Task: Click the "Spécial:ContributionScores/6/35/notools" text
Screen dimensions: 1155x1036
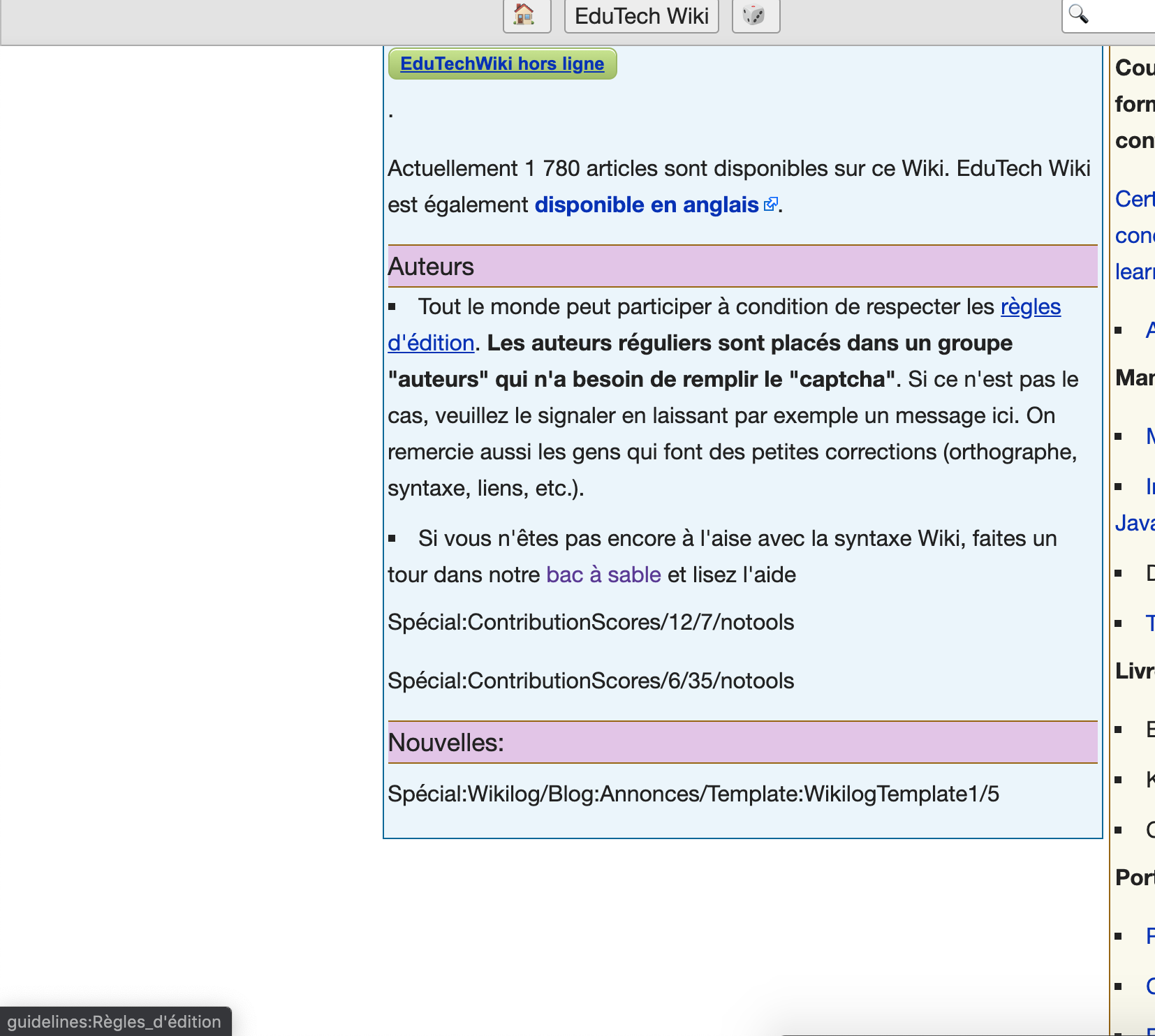Action: (591, 681)
